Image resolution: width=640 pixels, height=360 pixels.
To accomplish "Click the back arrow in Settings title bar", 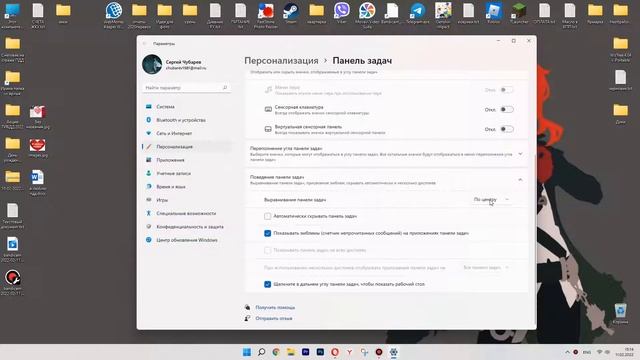I will 144,43.
